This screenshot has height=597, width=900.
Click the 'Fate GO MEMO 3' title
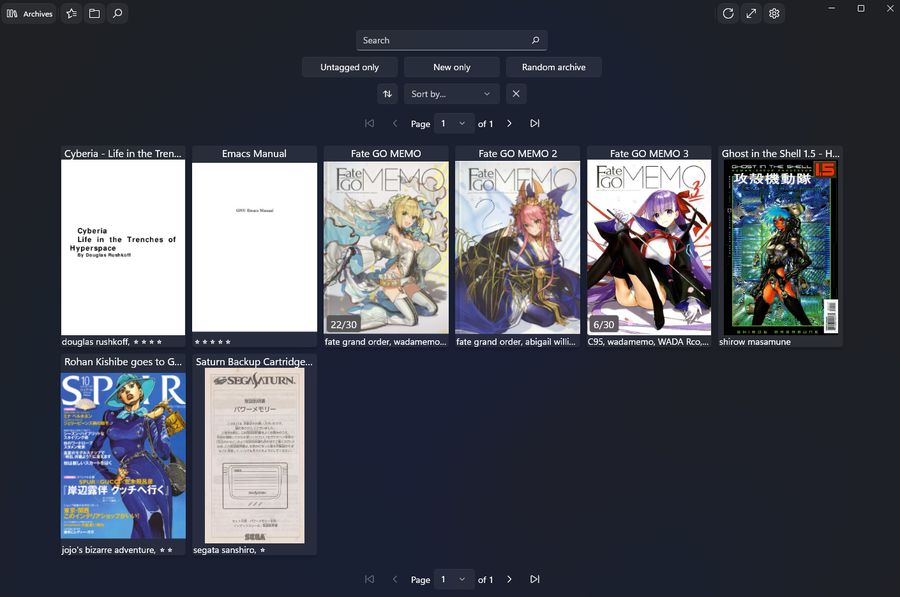click(649, 153)
